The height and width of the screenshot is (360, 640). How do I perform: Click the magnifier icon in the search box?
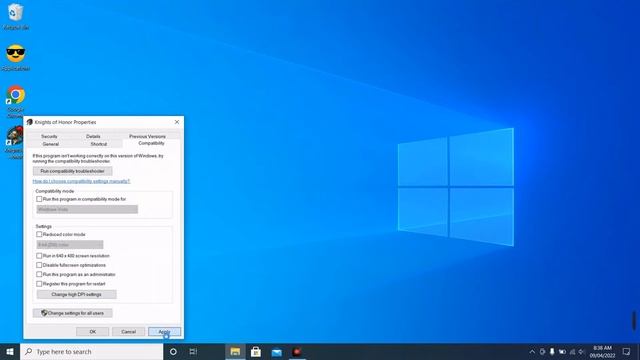[29, 351]
